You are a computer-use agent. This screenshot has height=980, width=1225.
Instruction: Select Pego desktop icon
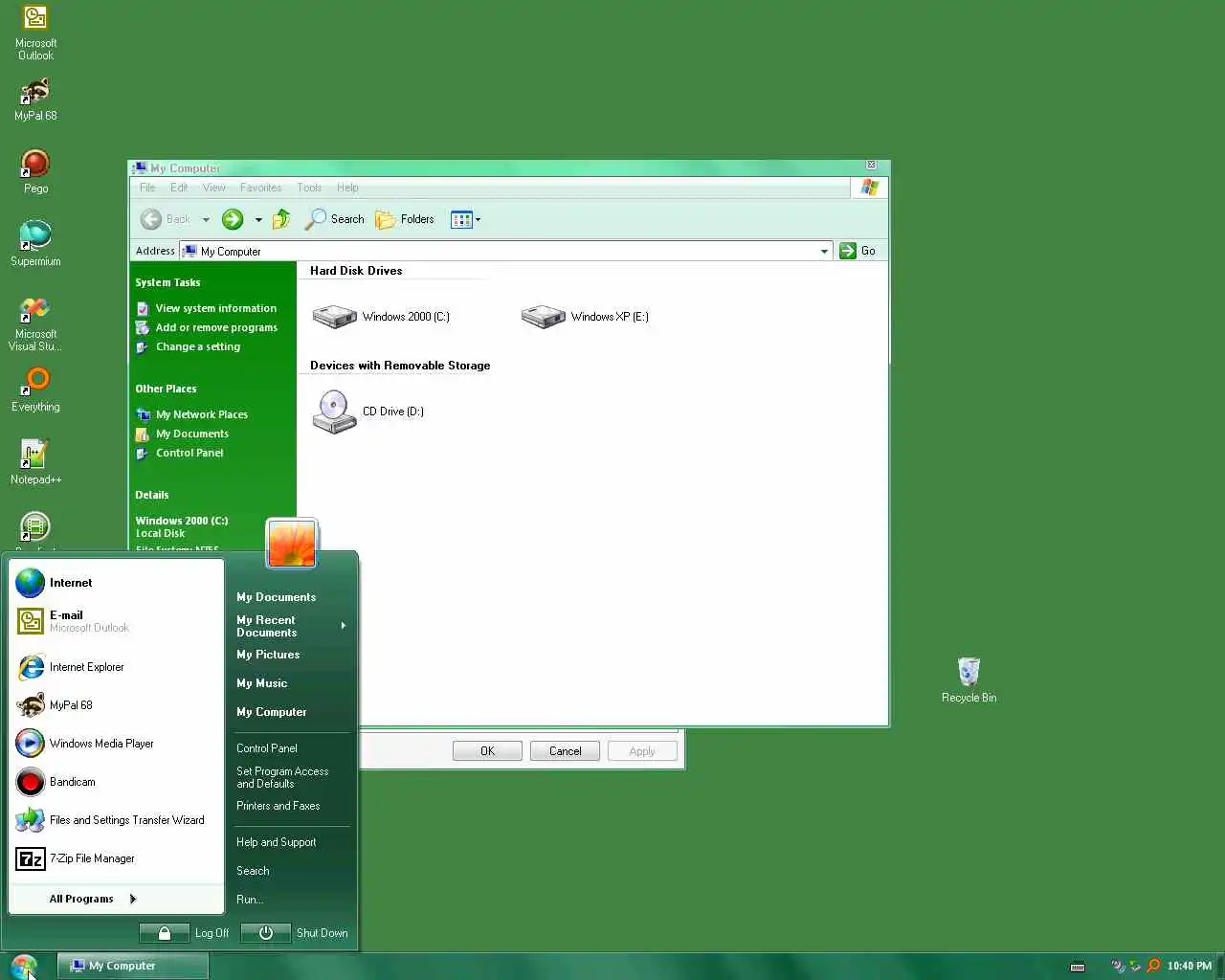35,172
